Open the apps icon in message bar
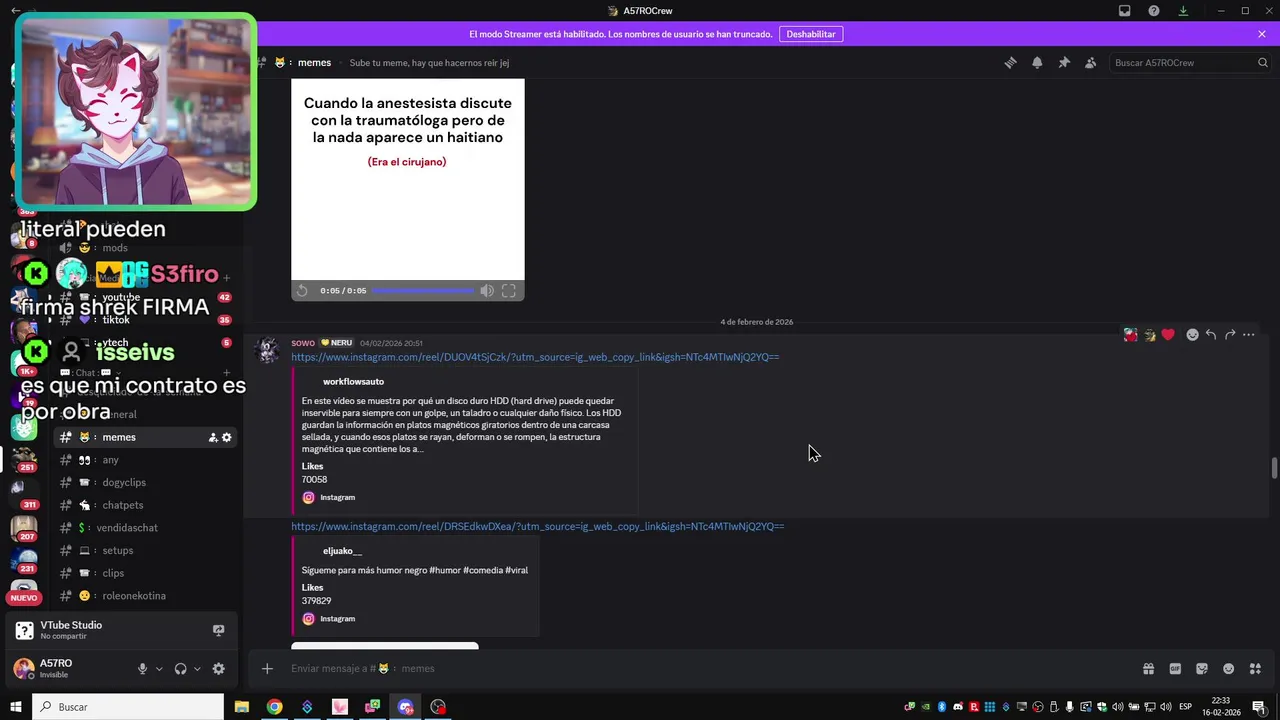This screenshot has height=720, width=1280. click(1256, 669)
